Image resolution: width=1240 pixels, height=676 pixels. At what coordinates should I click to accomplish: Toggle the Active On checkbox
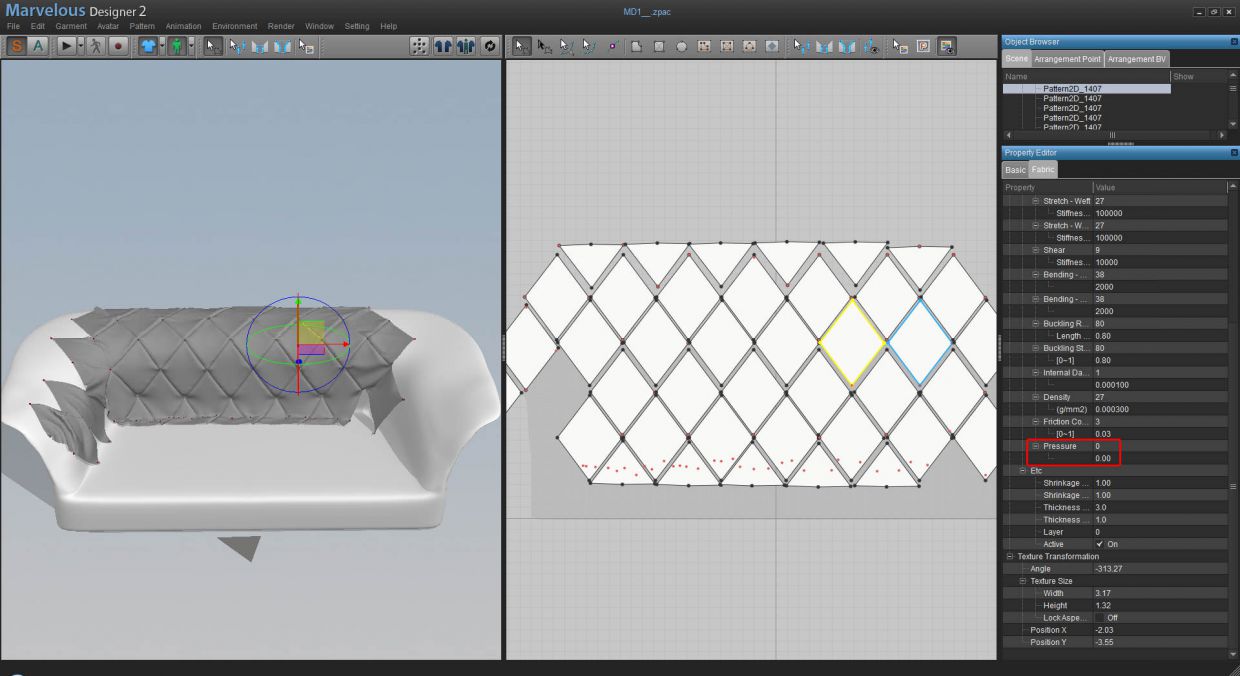(1100, 544)
